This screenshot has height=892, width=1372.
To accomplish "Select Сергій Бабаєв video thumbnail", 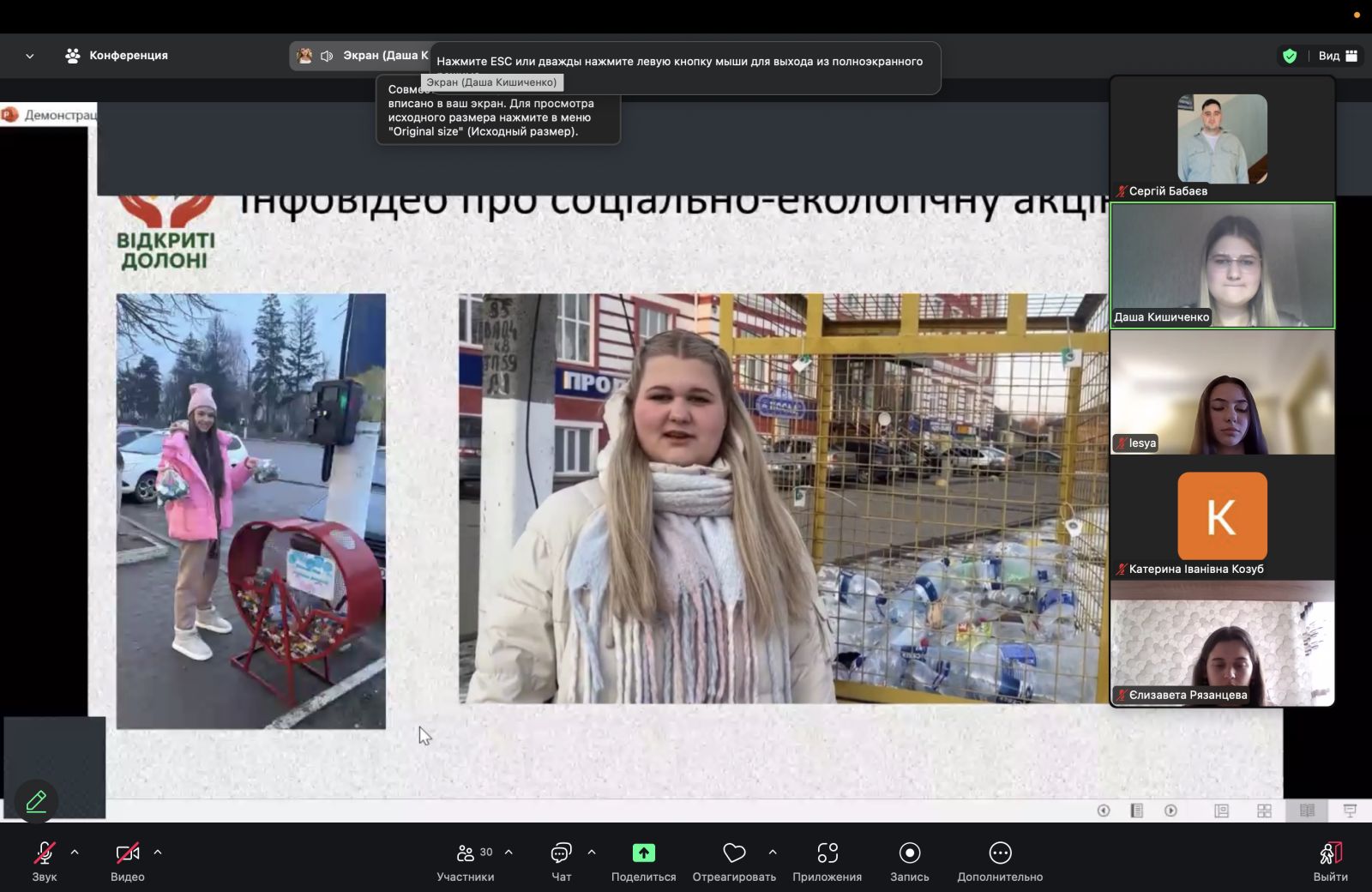I will pos(1222,139).
